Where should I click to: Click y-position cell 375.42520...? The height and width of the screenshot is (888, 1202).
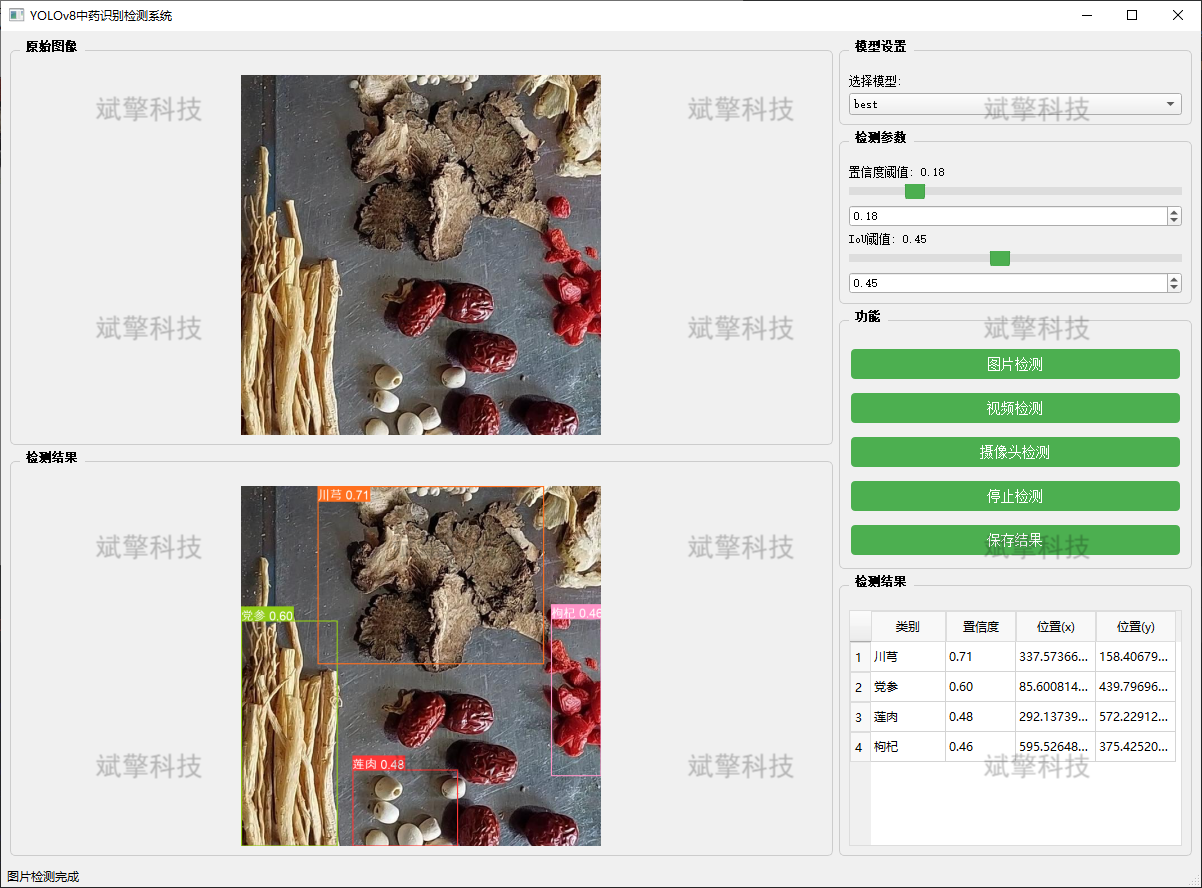1136,747
